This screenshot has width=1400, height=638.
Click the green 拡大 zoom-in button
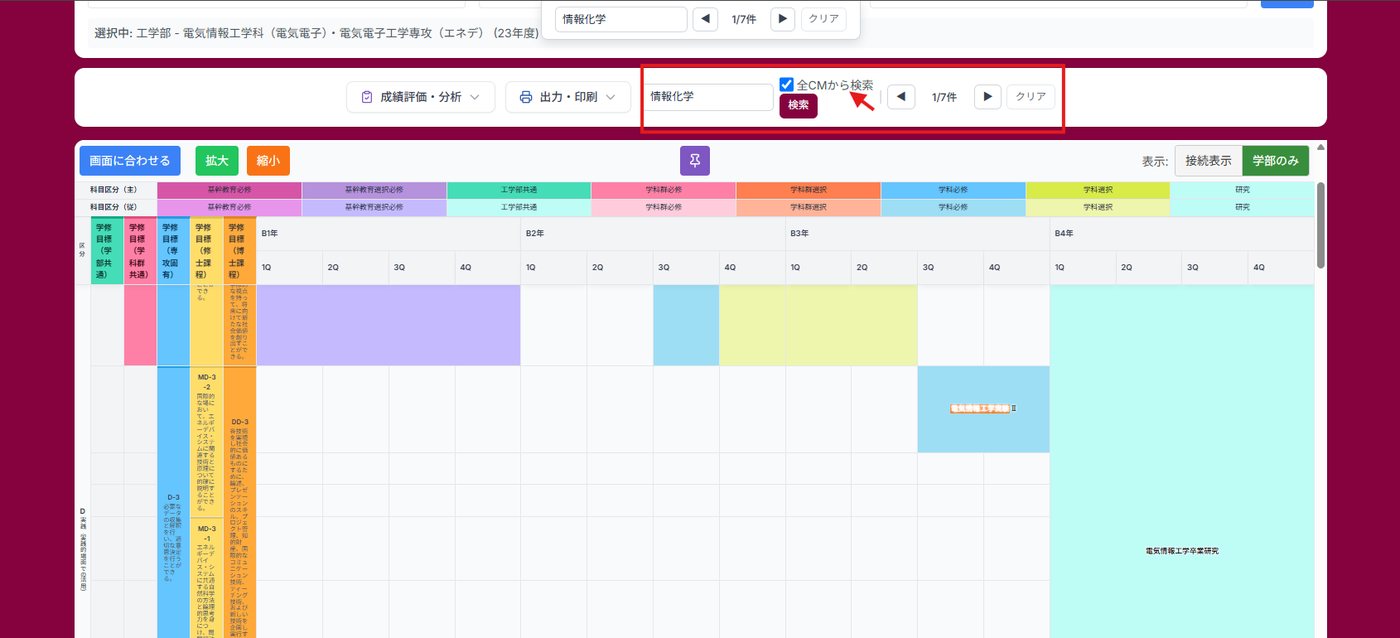tap(217, 160)
